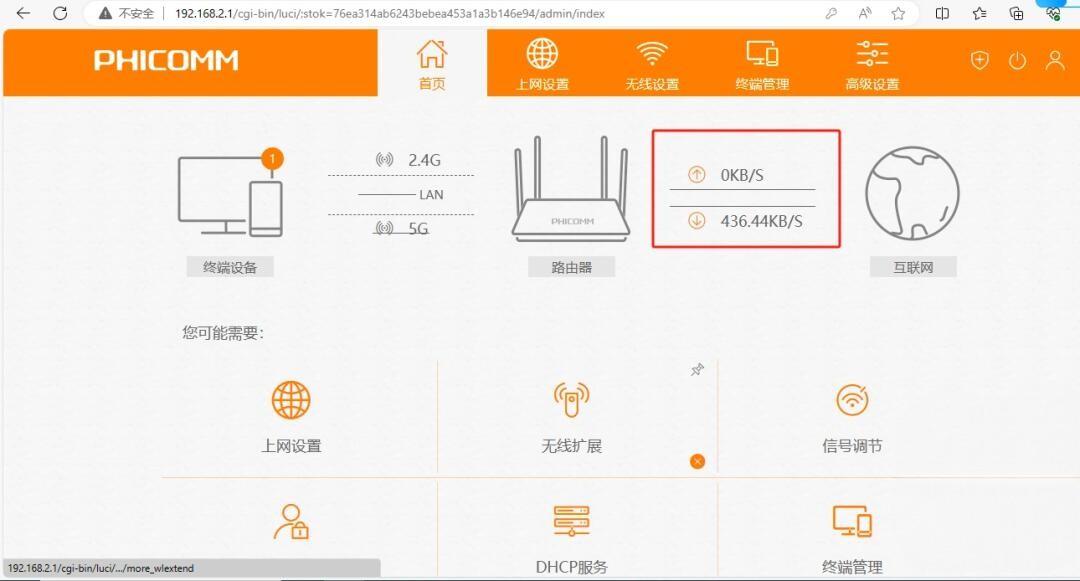Image resolution: width=1080 pixels, height=581 pixels.
Task: Reload the page with refresh icon
Action: coord(61,13)
